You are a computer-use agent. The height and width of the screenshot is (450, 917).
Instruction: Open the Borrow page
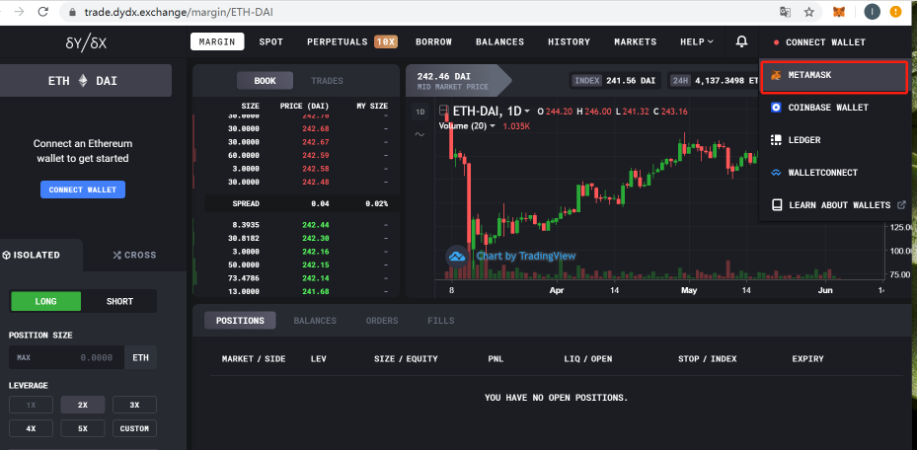pyautogui.click(x=434, y=42)
